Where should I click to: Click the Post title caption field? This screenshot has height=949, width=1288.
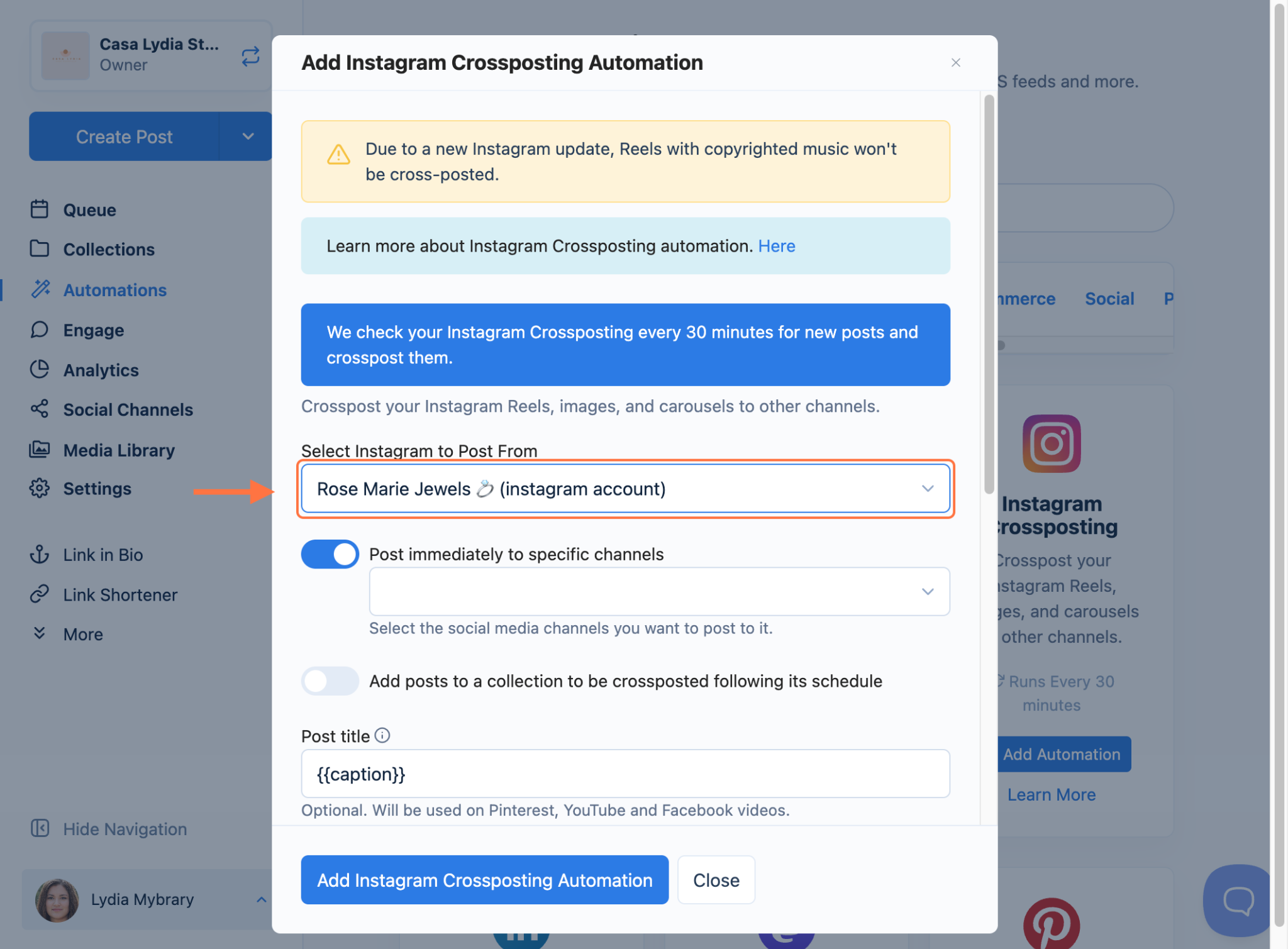[625, 774]
